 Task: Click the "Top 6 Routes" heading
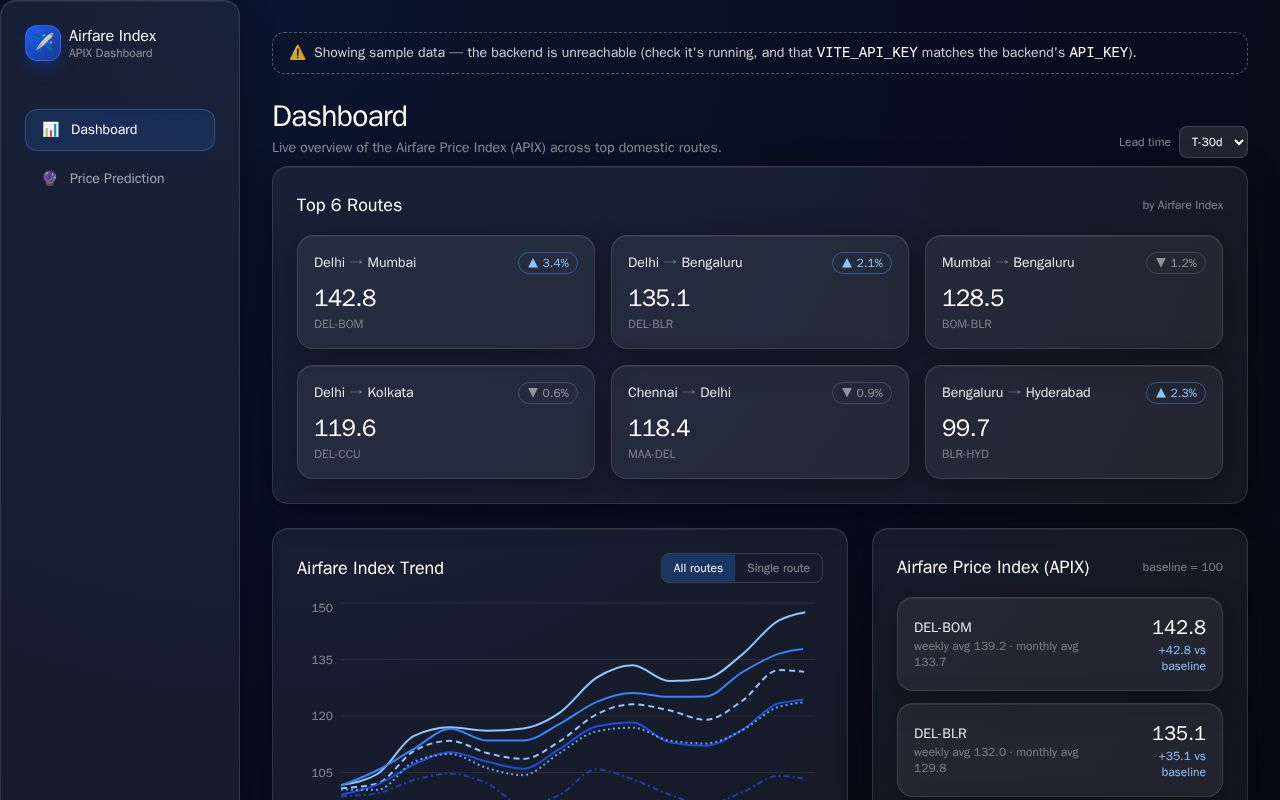349,205
